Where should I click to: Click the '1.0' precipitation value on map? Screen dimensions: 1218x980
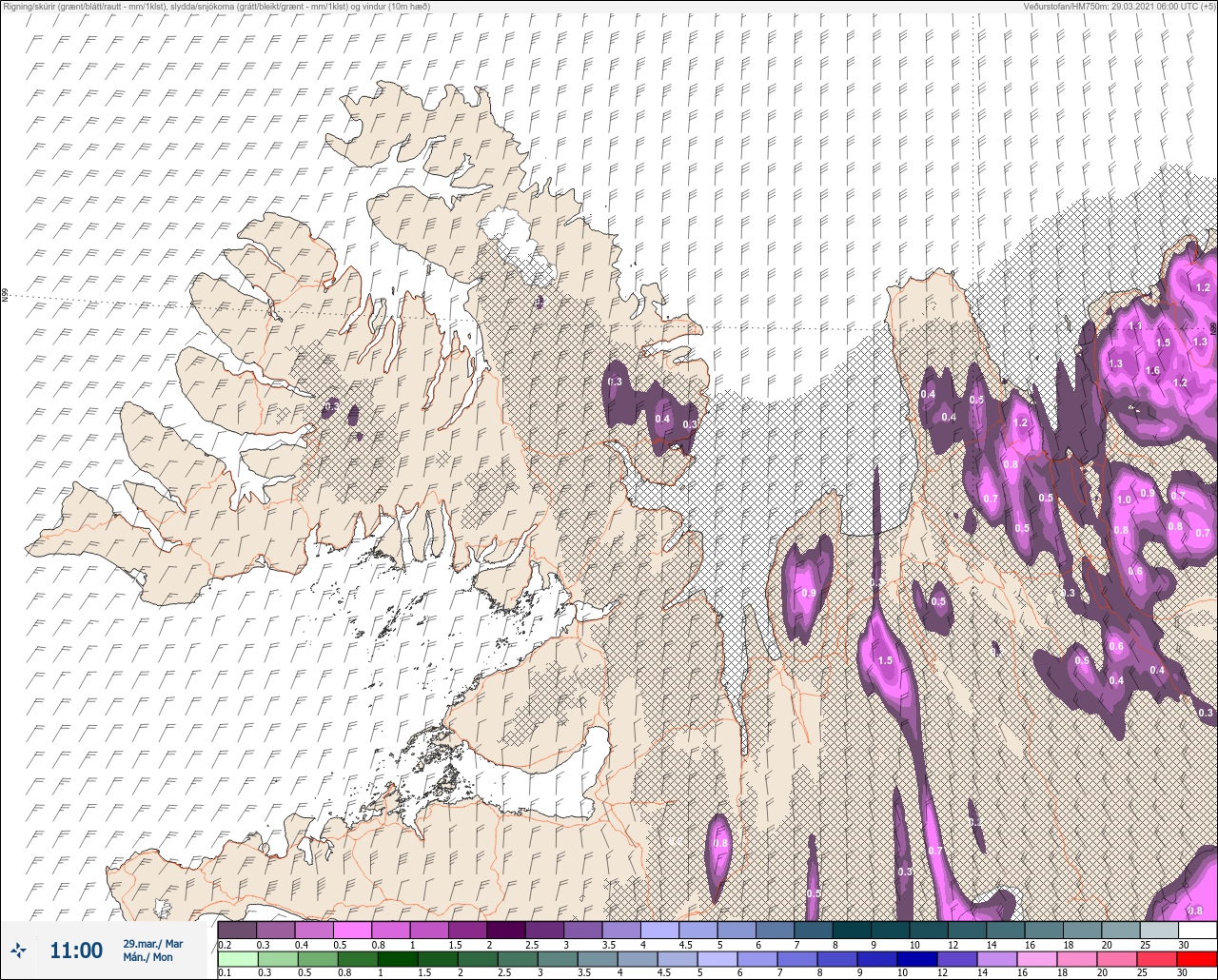pyautogui.click(x=1124, y=500)
